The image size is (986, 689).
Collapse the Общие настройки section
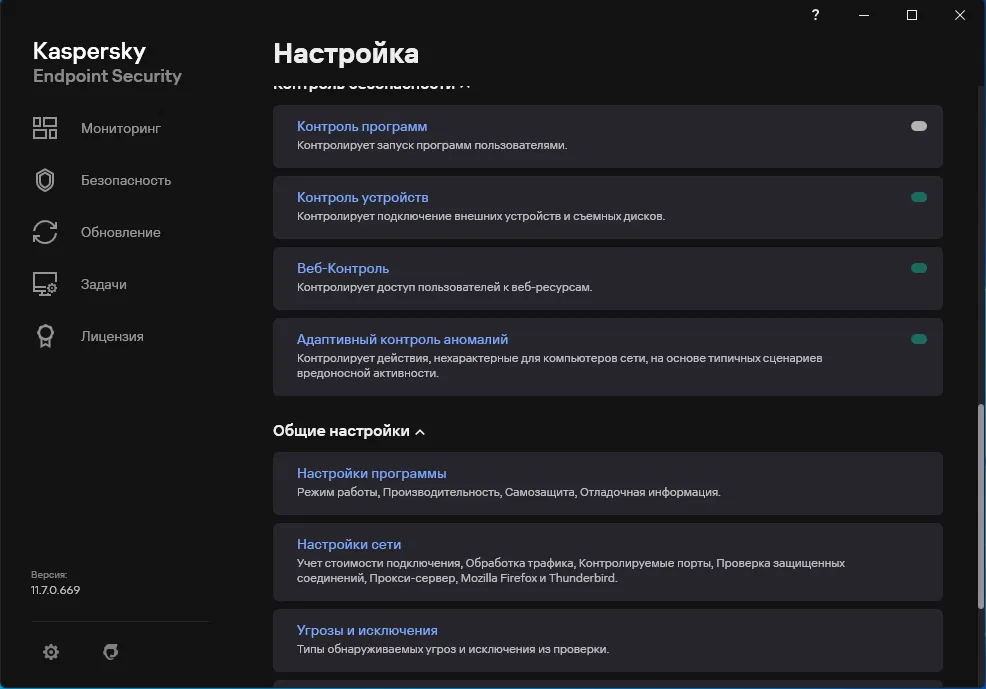pyautogui.click(x=420, y=432)
